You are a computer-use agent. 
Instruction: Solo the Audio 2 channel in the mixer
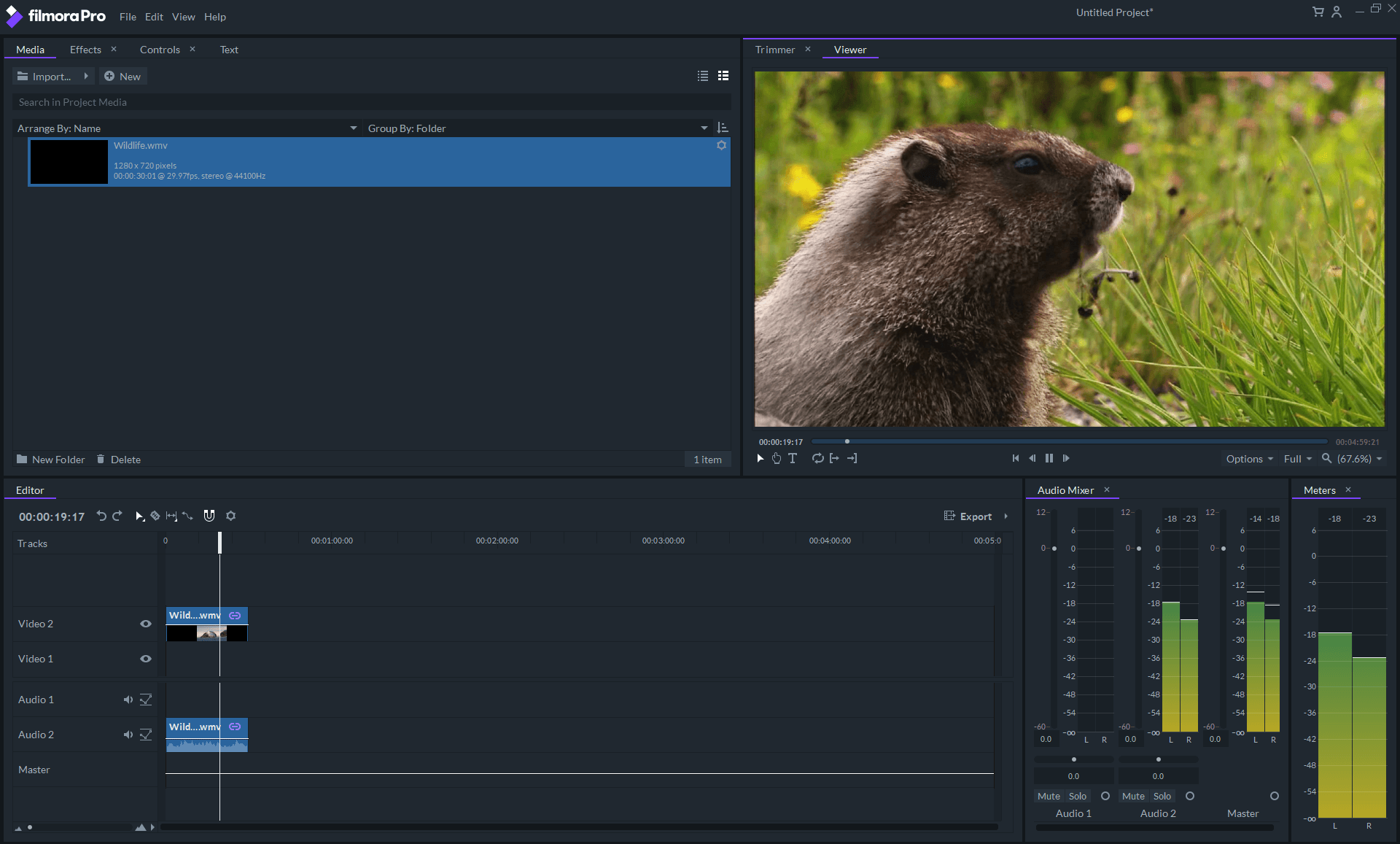(x=1162, y=796)
